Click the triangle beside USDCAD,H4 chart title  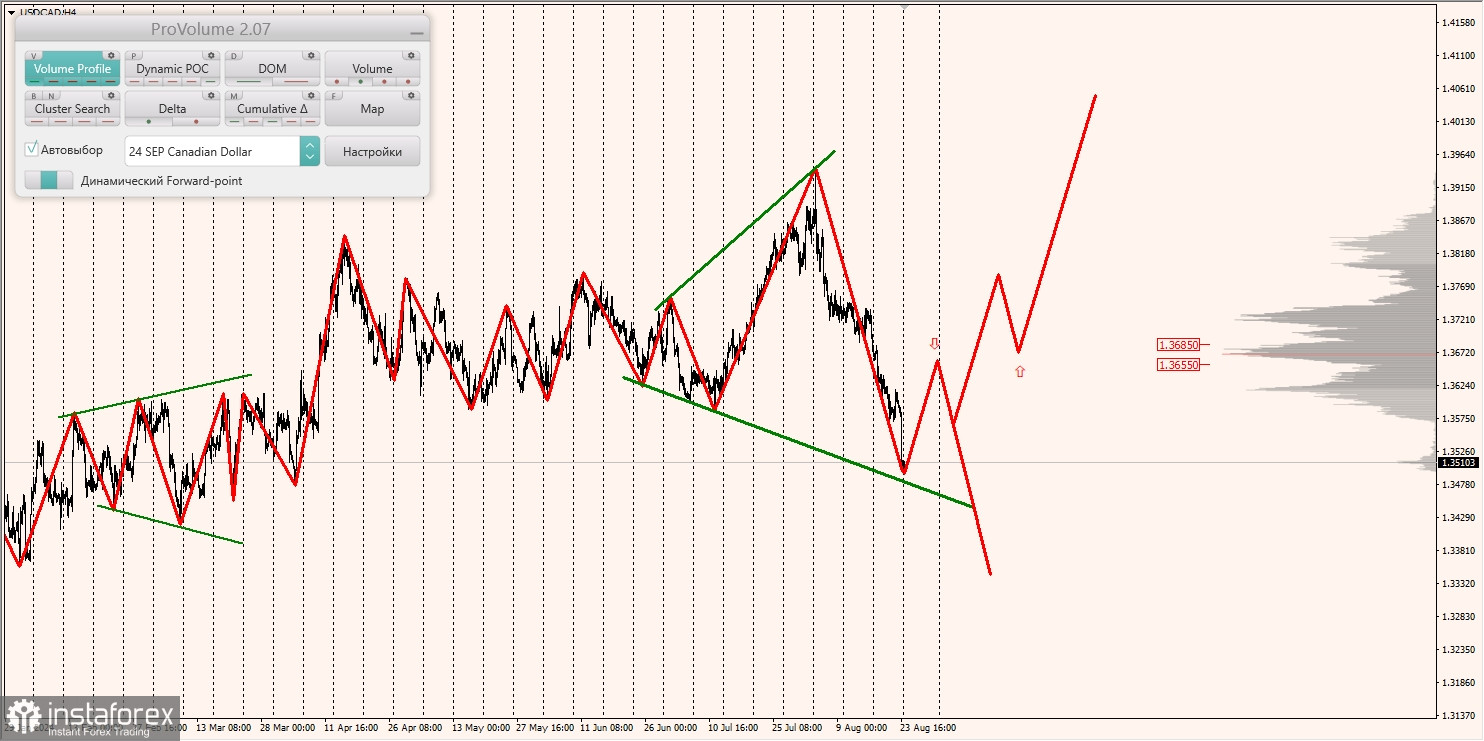[10, 12]
